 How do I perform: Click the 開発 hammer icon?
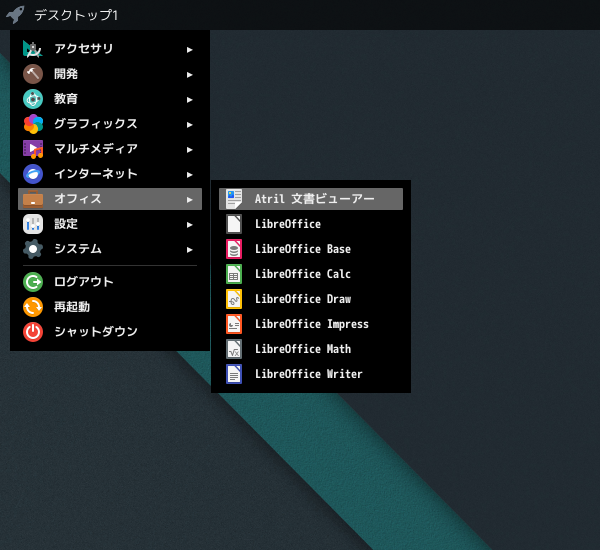coord(33,74)
